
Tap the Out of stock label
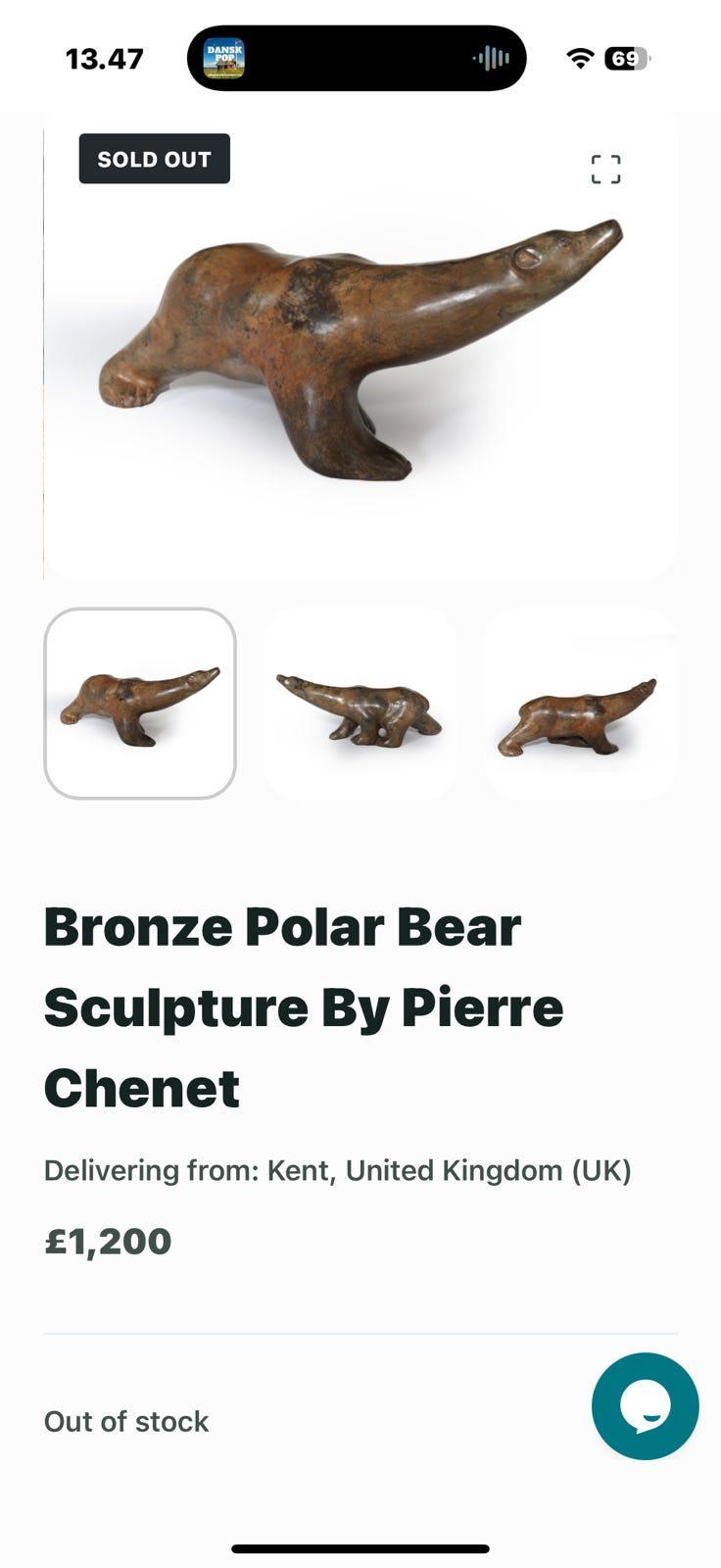click(126, 1421)
